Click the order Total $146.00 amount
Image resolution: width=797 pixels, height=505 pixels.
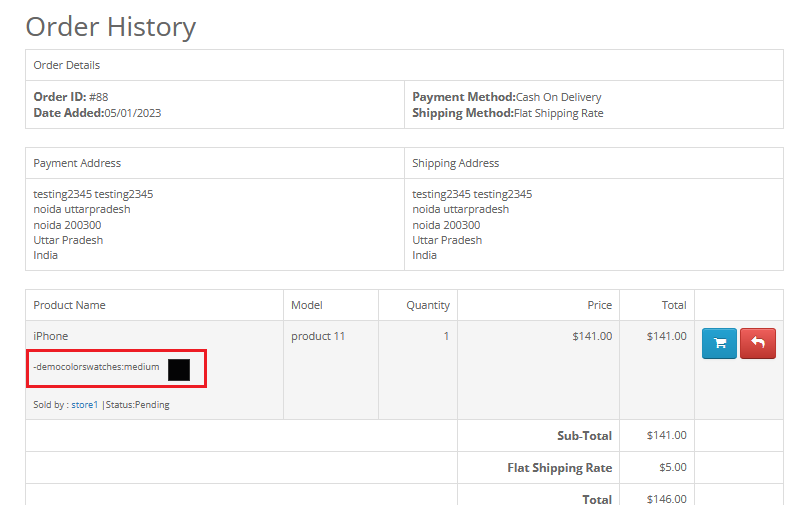point(666,498)
